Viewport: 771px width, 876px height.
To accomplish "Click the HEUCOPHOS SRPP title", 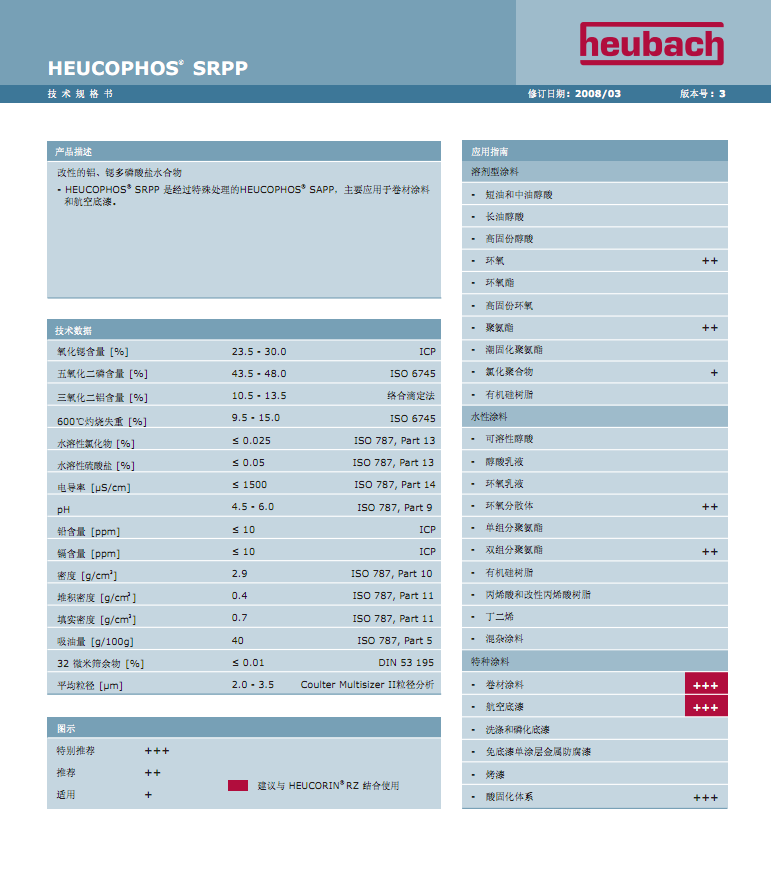I will (148, 69).
